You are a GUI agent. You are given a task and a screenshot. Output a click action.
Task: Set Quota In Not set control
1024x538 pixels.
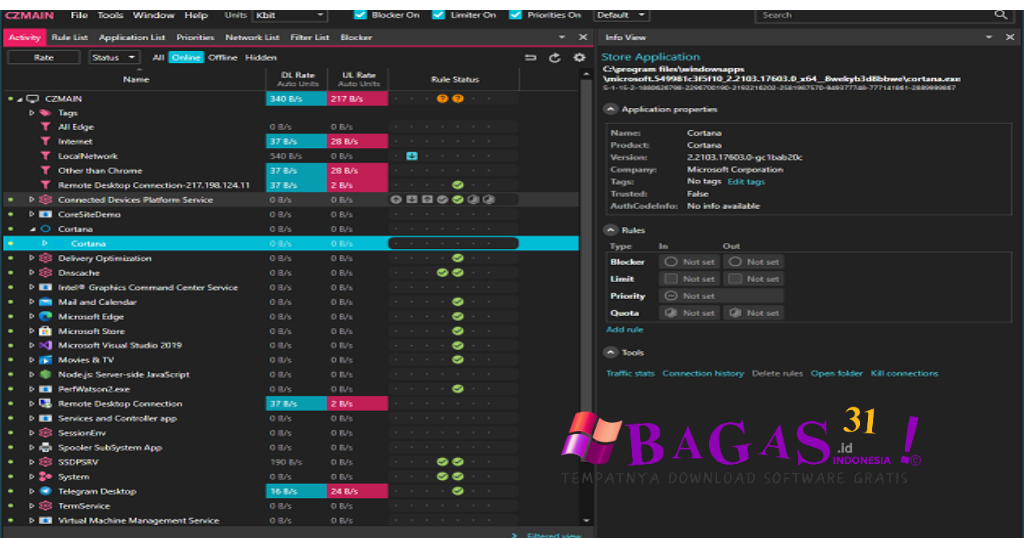(688, 313)
